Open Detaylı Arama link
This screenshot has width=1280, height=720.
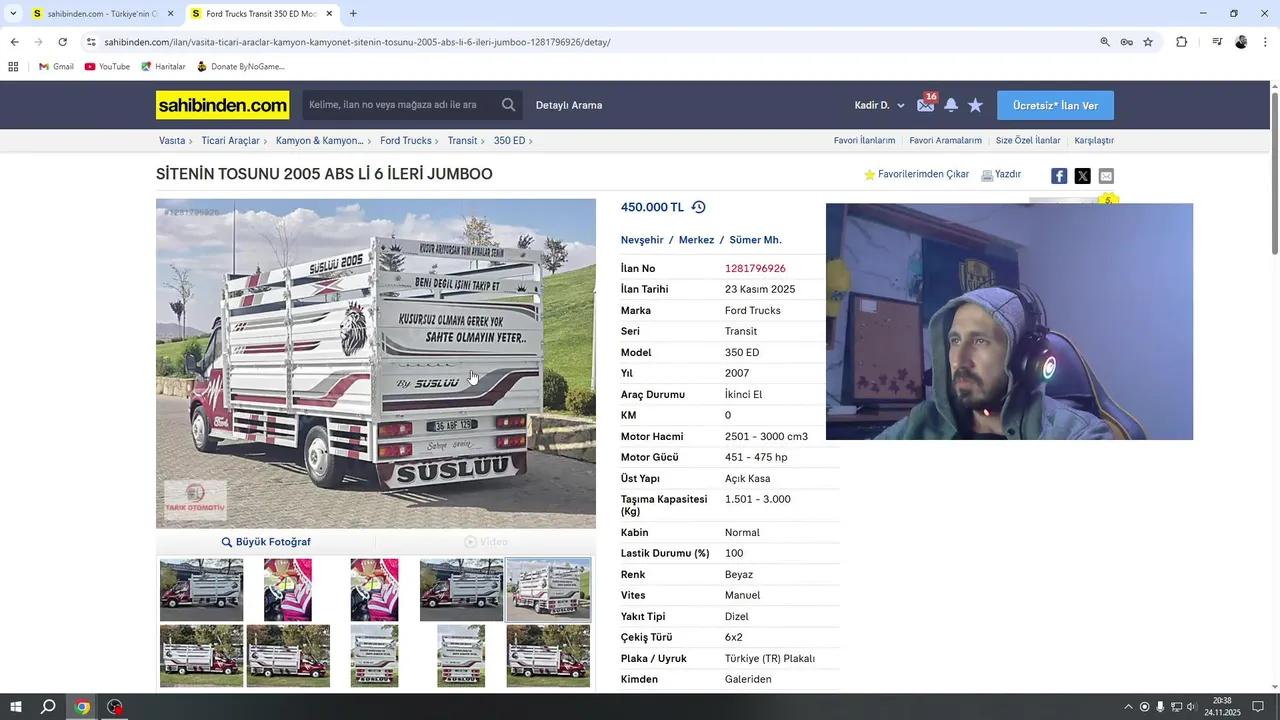point(569,105)
